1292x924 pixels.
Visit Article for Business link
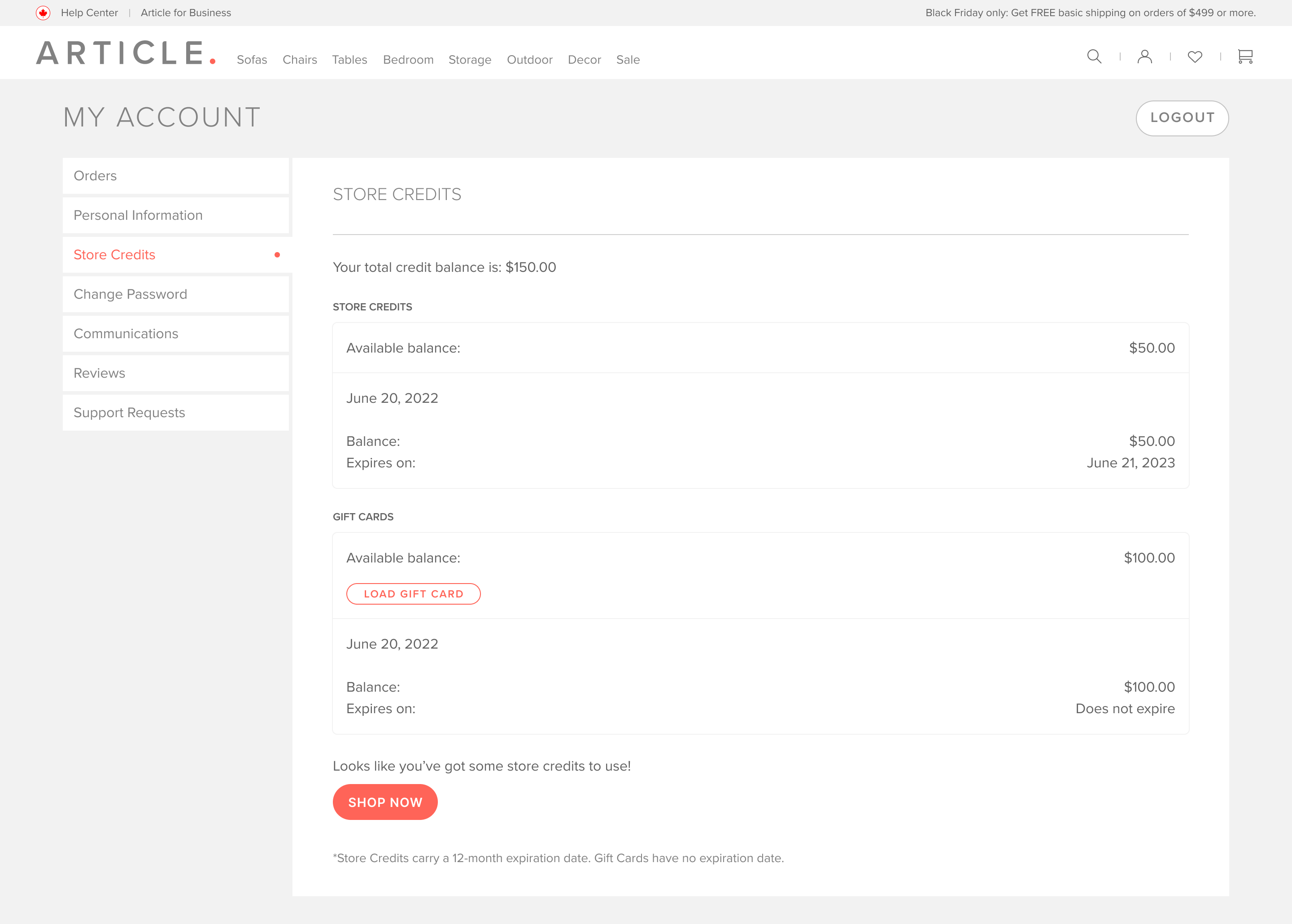click(185, 13)
